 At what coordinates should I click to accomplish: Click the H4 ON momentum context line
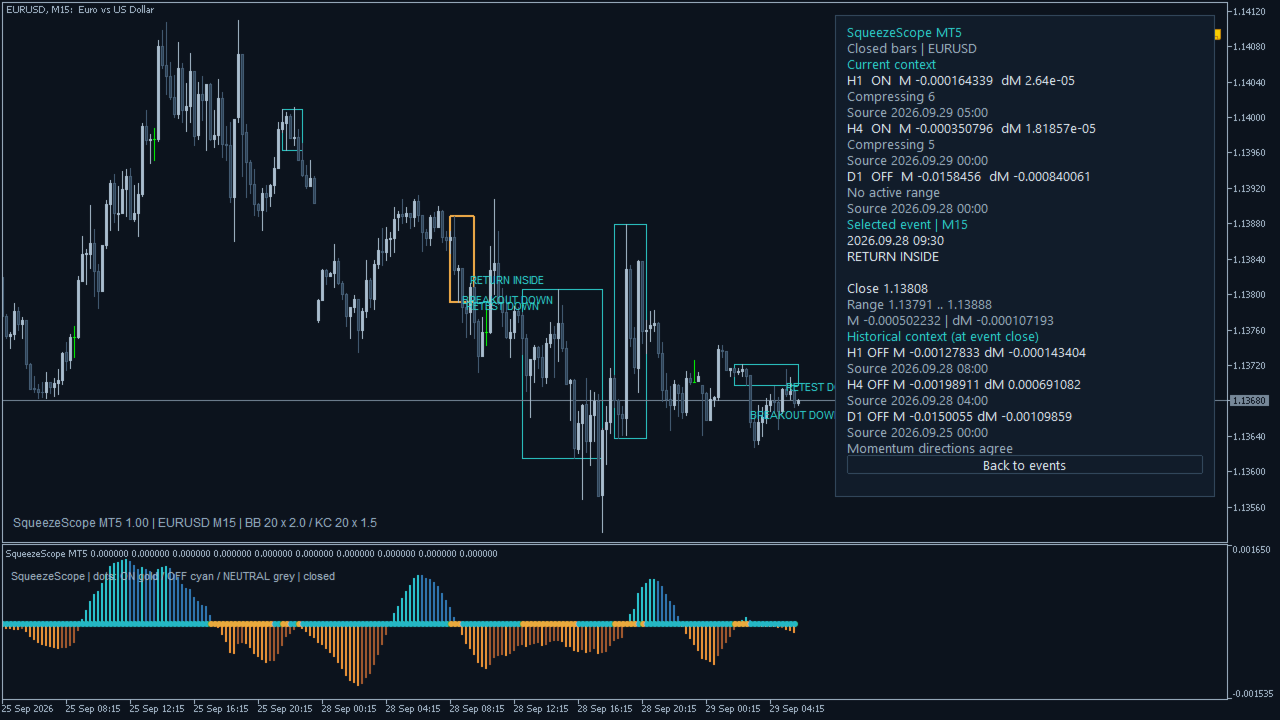click(971, 128)
